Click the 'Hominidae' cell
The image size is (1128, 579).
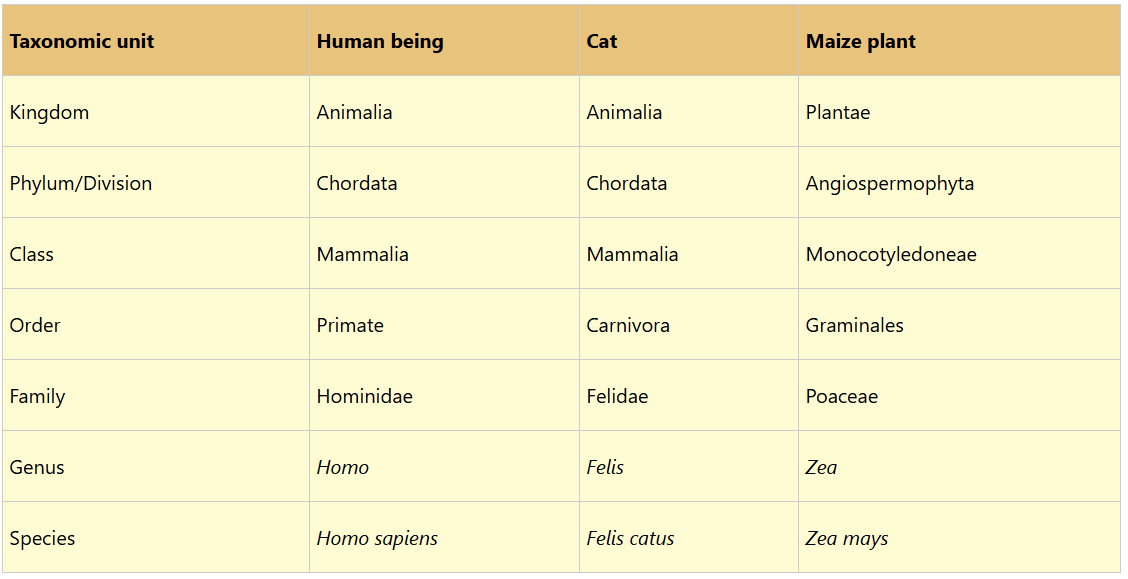[365, 397]
